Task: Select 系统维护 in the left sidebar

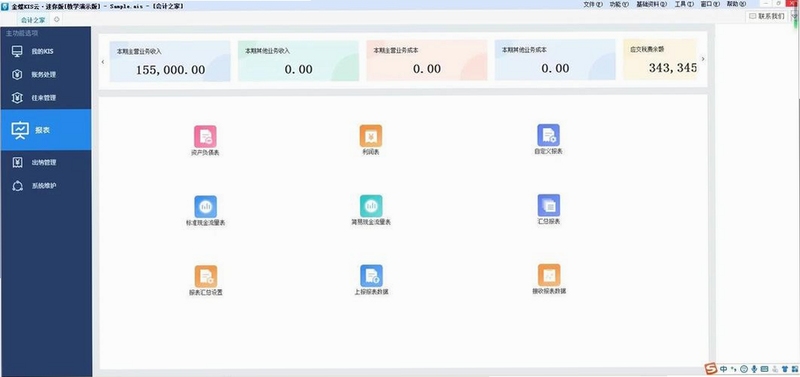Action: pyautogui.click(x=46, y=186)
